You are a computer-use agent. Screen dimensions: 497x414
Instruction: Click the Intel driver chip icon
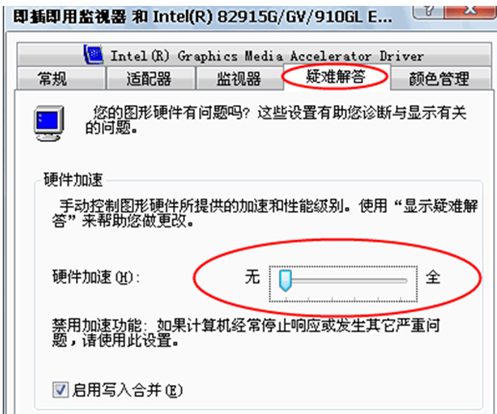[x=94, y=54]
